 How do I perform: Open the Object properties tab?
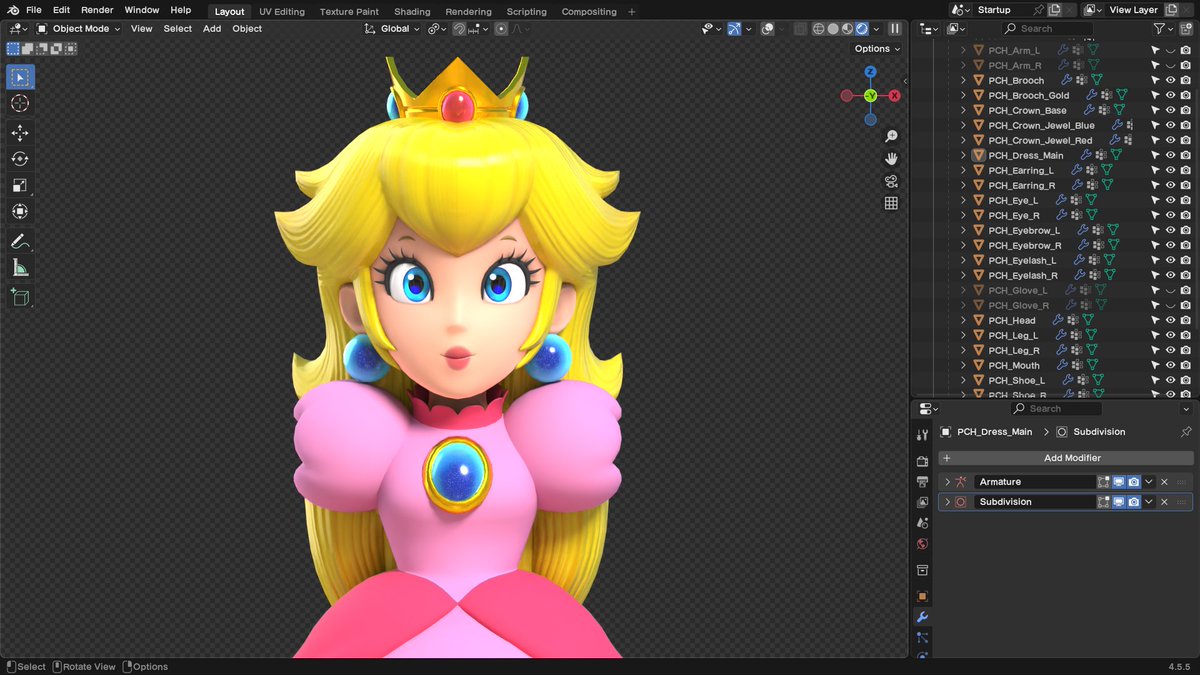(922, 596)
